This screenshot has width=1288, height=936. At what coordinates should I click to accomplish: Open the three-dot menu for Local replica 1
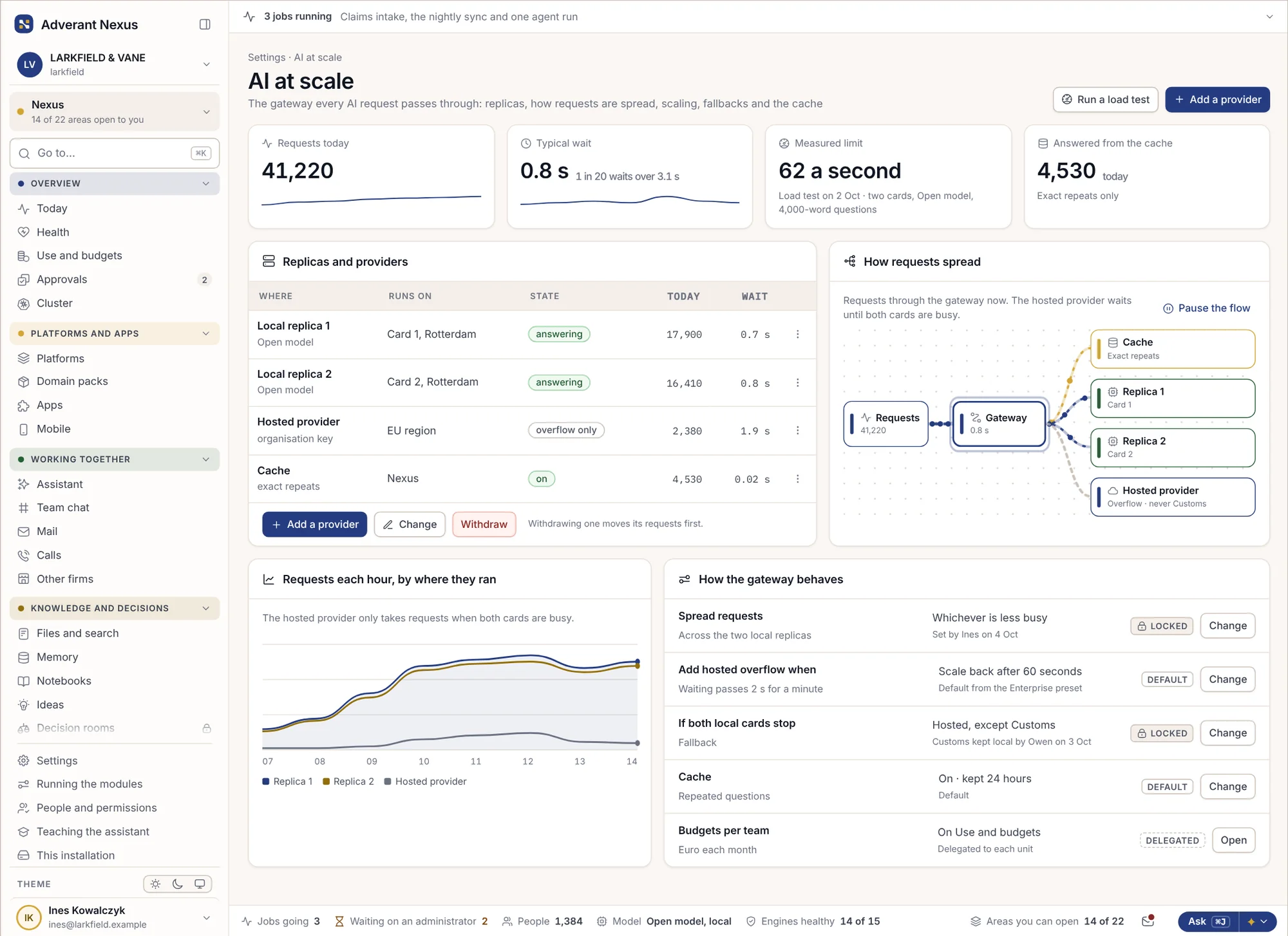(x=797, y=334)
